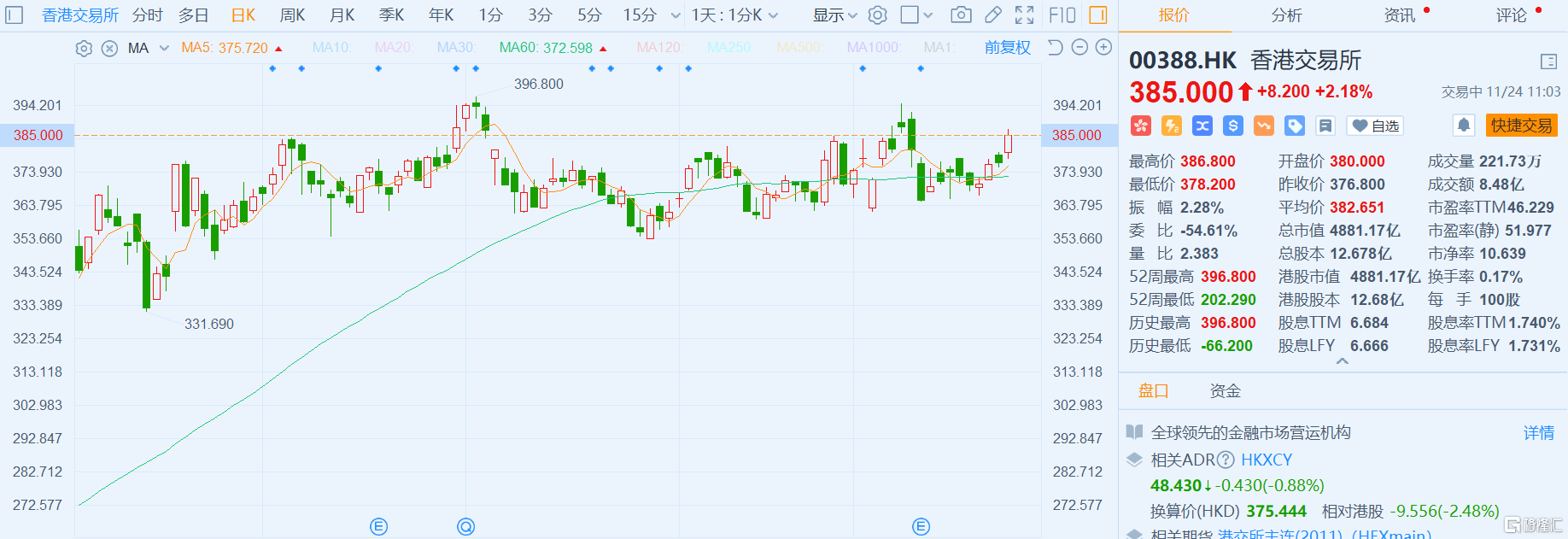Open the HKXCY related ADR link

(x=1266, y=460)
